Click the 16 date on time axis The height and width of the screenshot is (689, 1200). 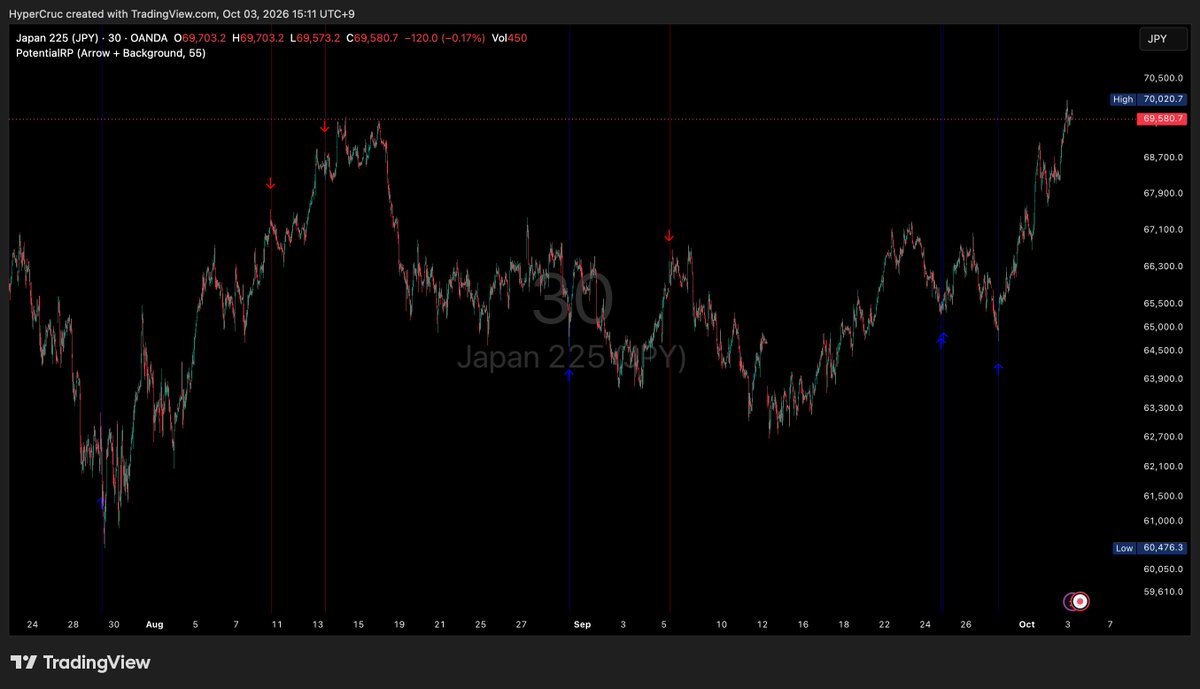coord(803,624)
